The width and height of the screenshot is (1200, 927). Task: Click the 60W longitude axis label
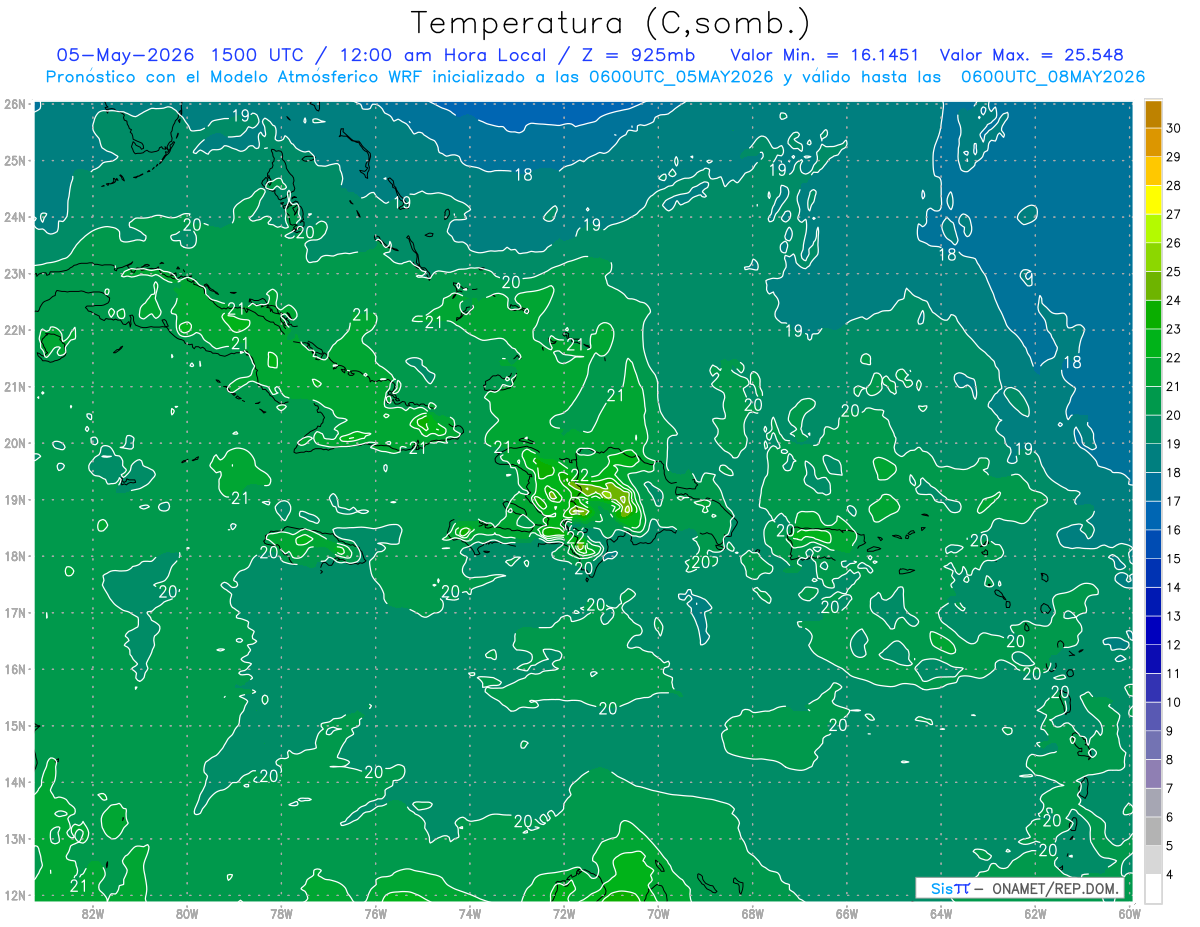tap(1129, 913)
